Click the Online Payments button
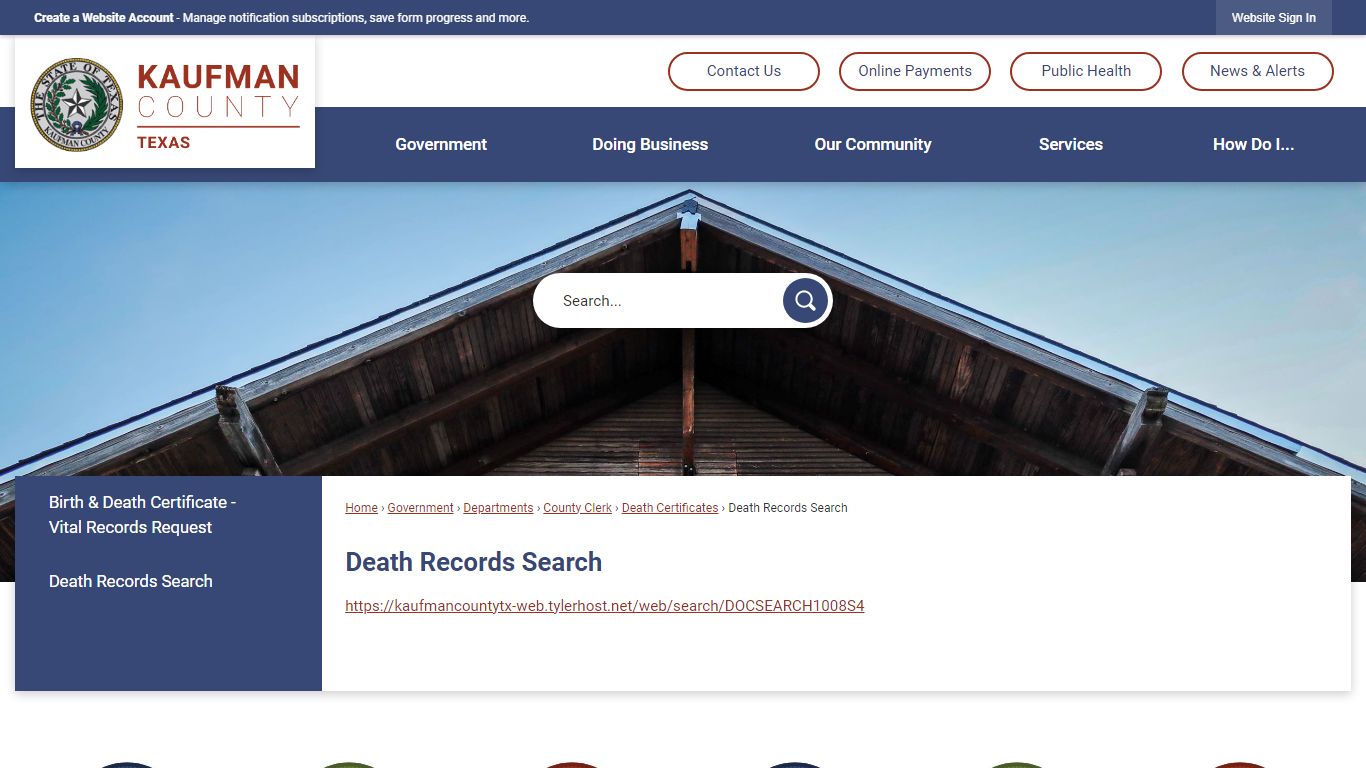 (x=915, y=71)
